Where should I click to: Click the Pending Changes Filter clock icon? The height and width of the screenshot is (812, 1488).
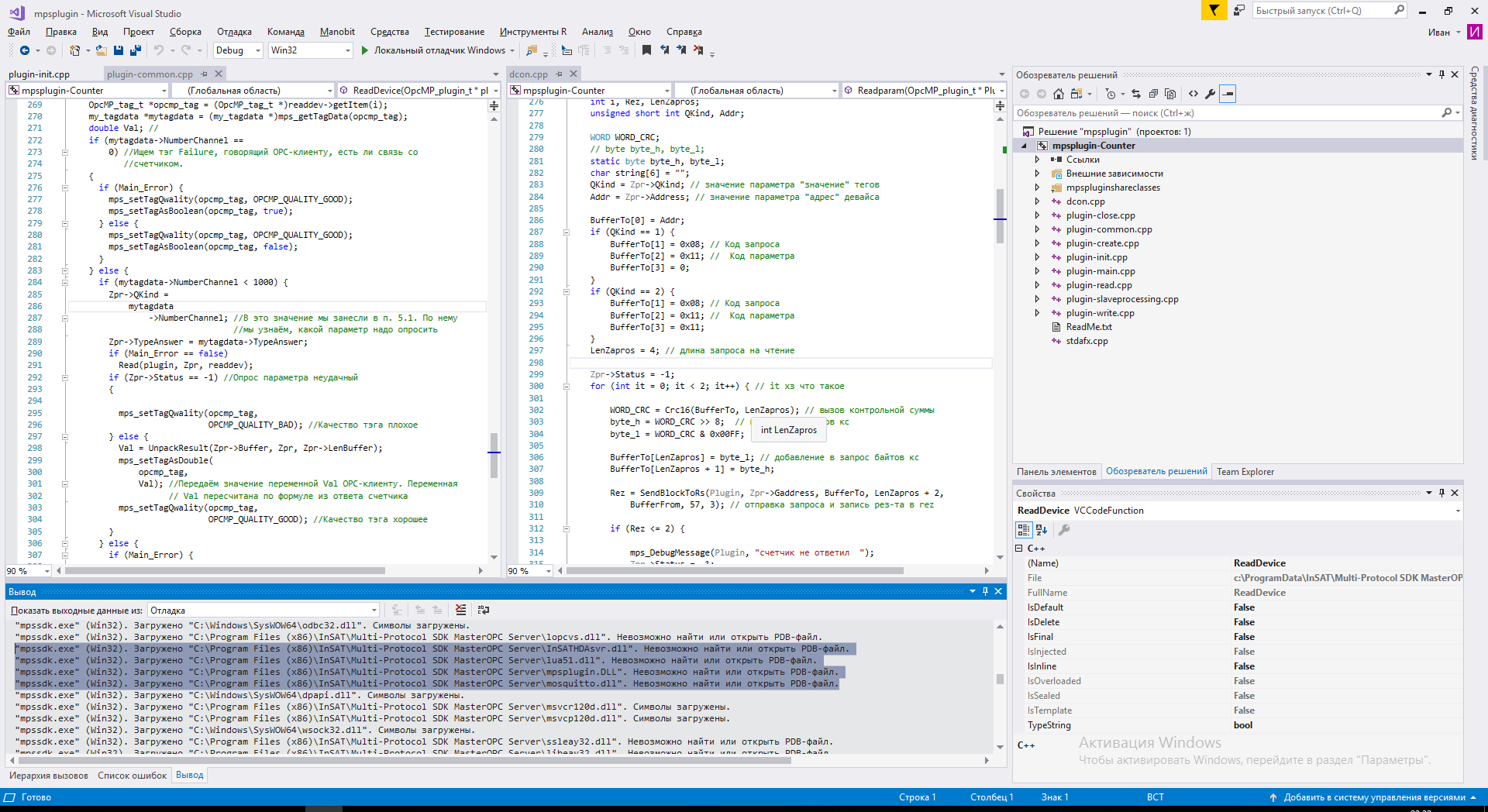(x=1111, y=94)
